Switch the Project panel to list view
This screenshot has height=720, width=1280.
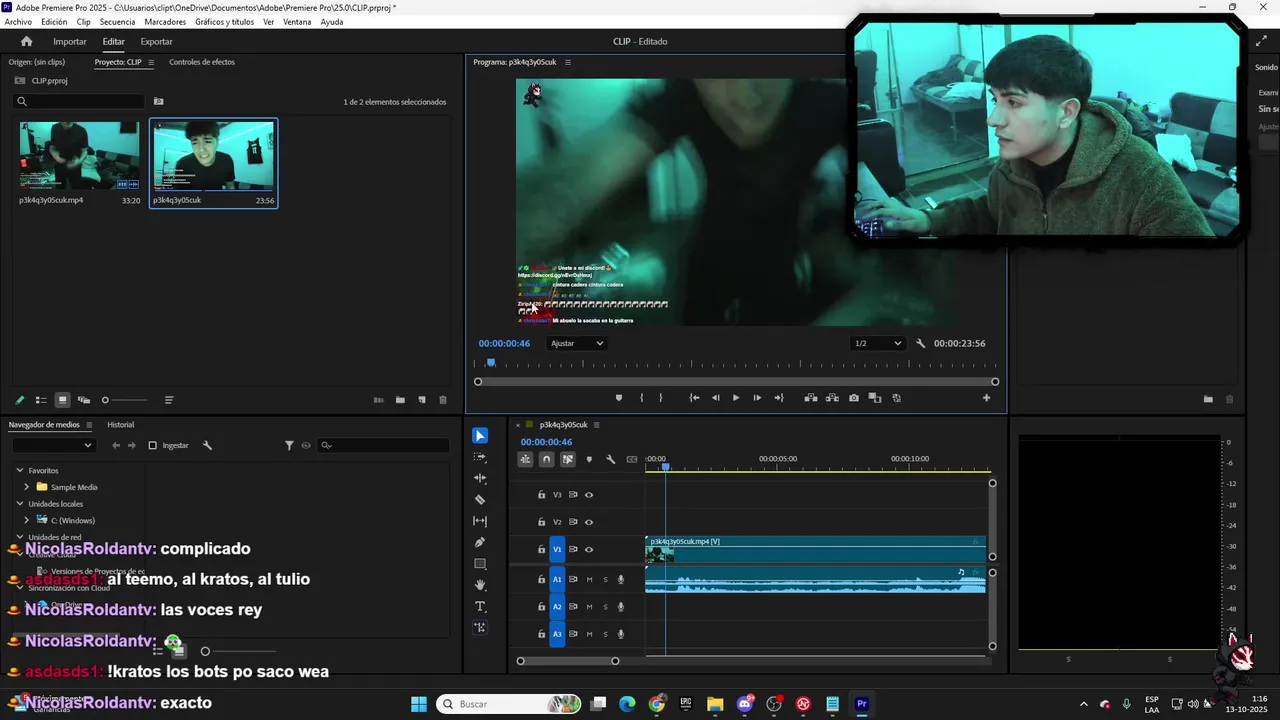pyautogui.click(x=41, y=400)
